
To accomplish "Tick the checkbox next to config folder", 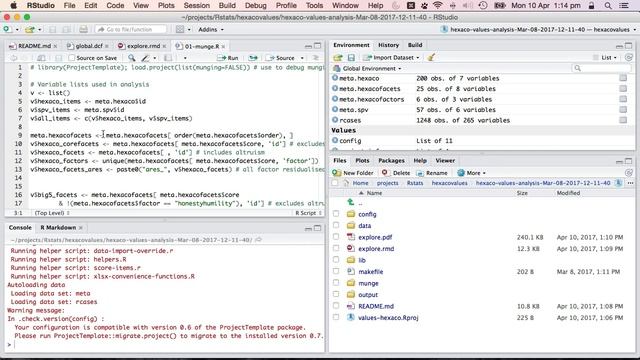I will 336,213.
